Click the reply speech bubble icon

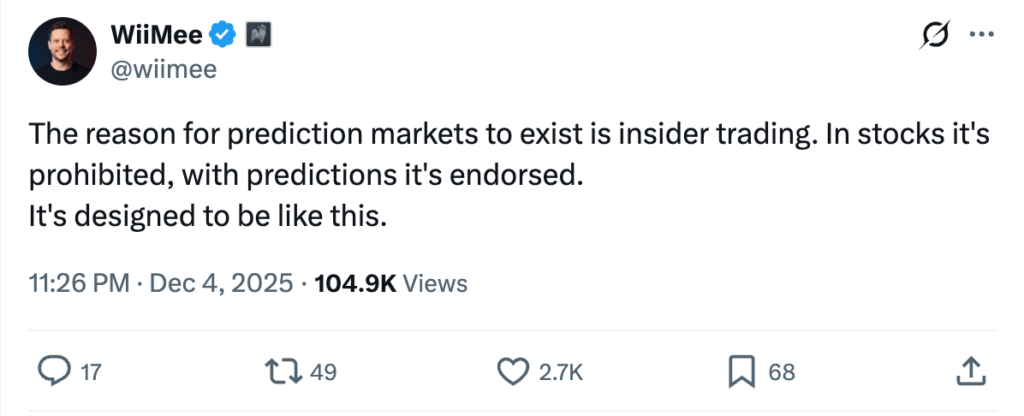coord(52,372)
